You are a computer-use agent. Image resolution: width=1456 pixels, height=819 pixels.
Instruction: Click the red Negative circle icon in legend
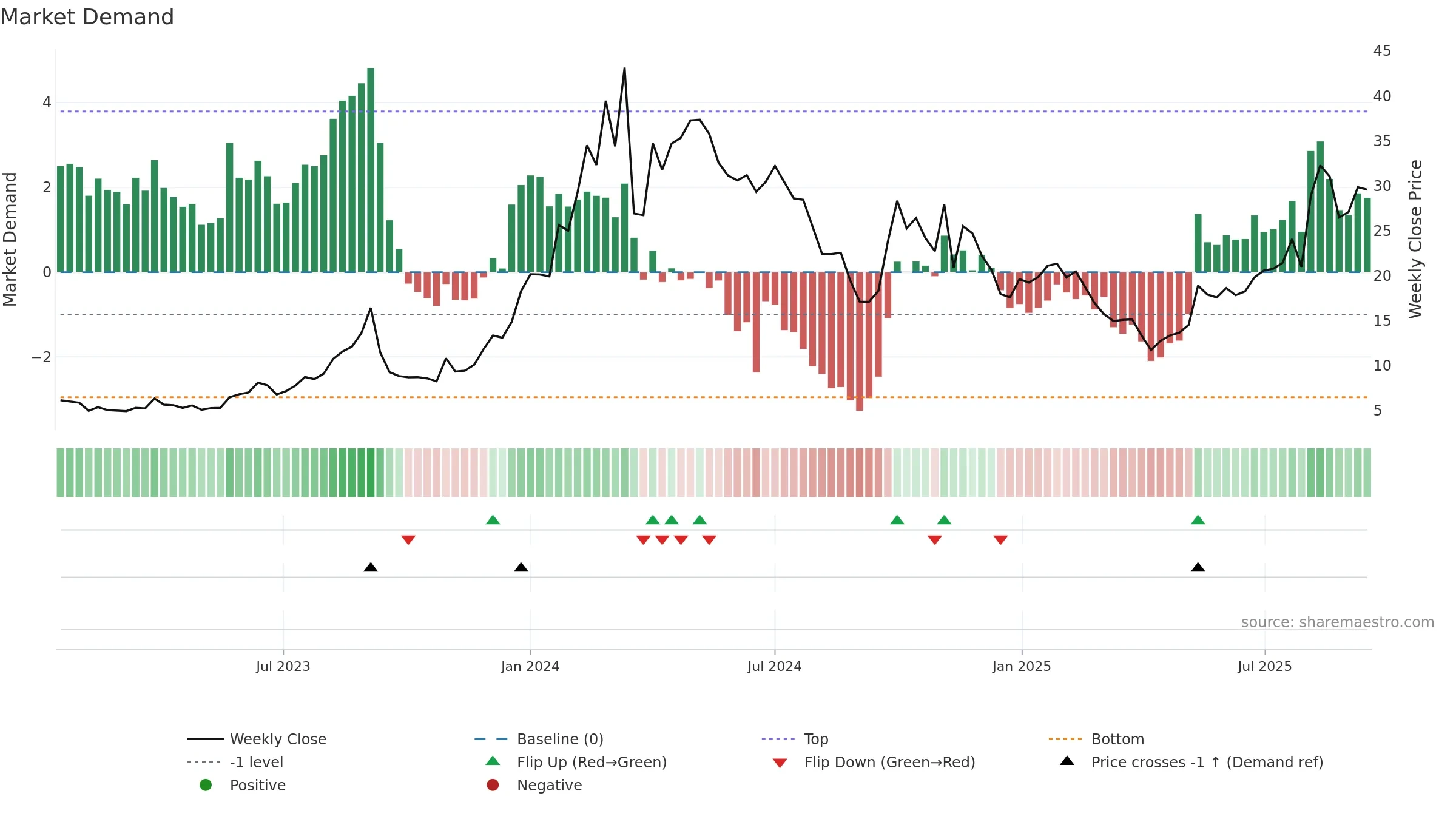(493, 785)
